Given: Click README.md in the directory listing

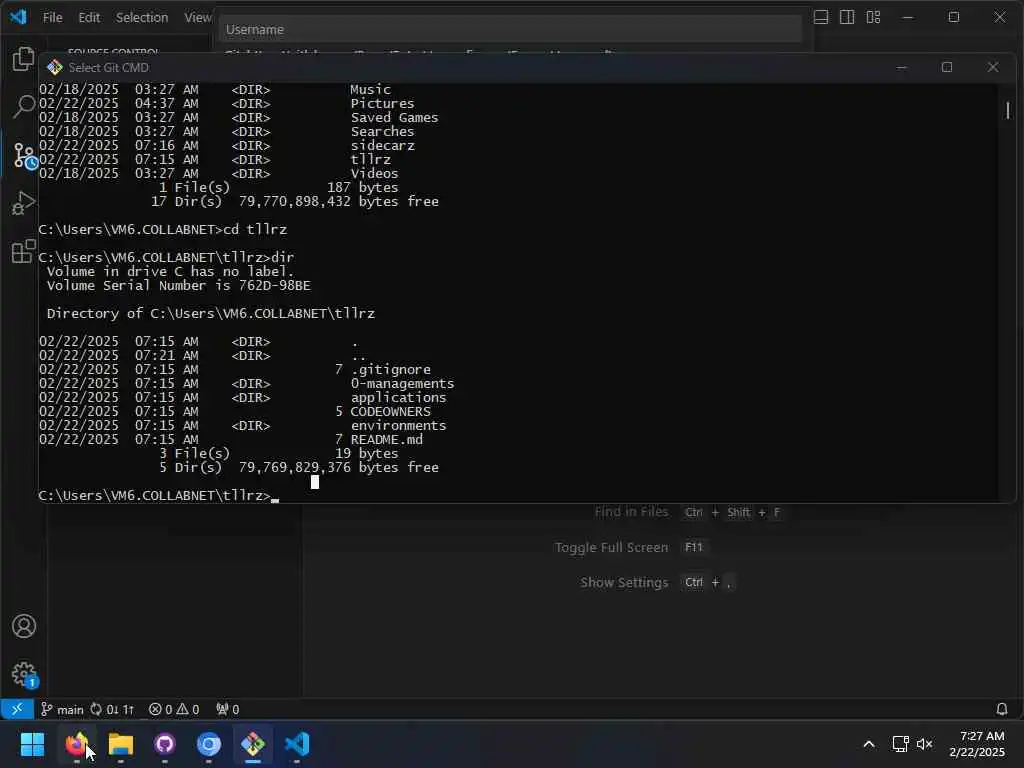Looking at the screenshot, I should click(x=387, y=440).
